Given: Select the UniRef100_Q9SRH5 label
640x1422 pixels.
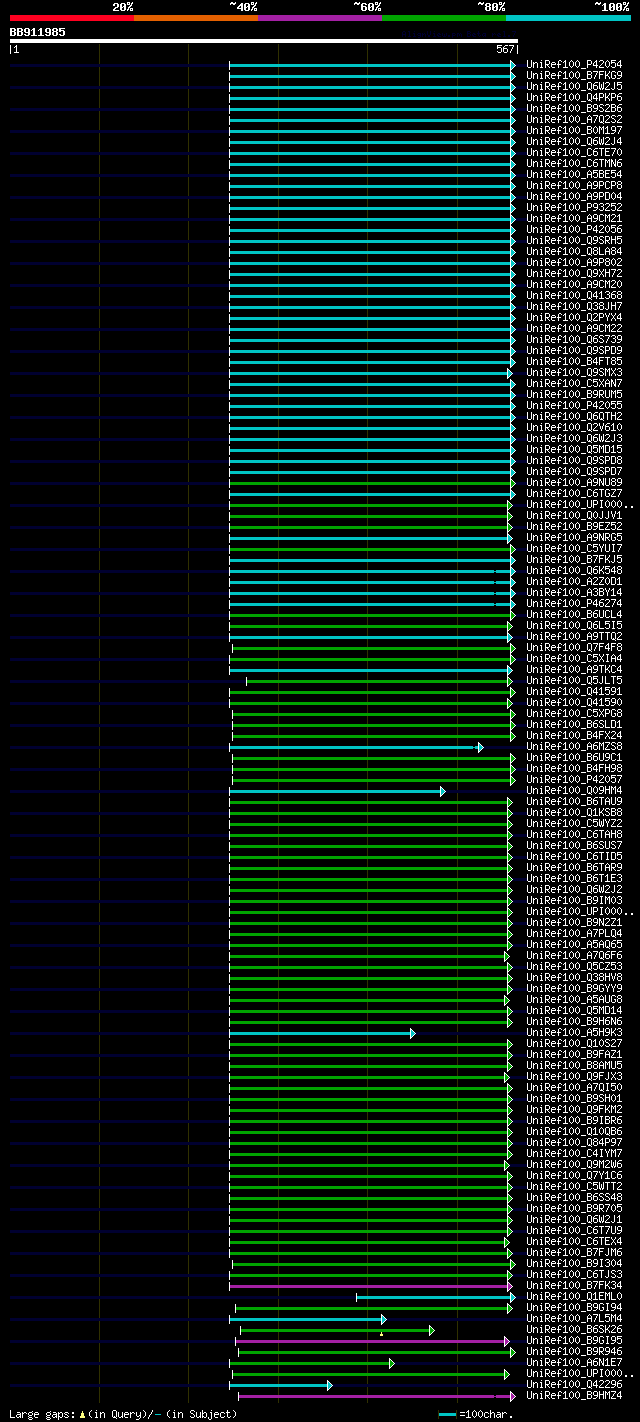Looking at the screenshot, I should pyautogui.click(x=574, y=241).
